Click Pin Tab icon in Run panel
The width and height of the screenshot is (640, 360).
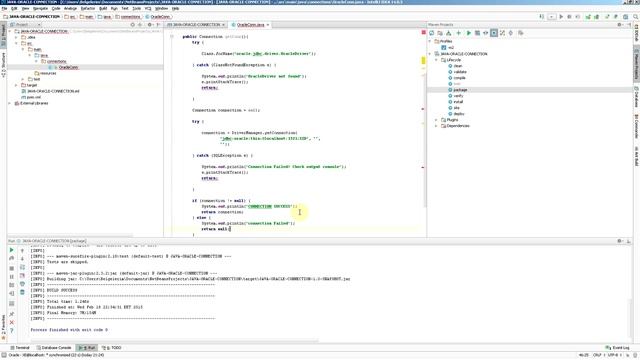11,314
